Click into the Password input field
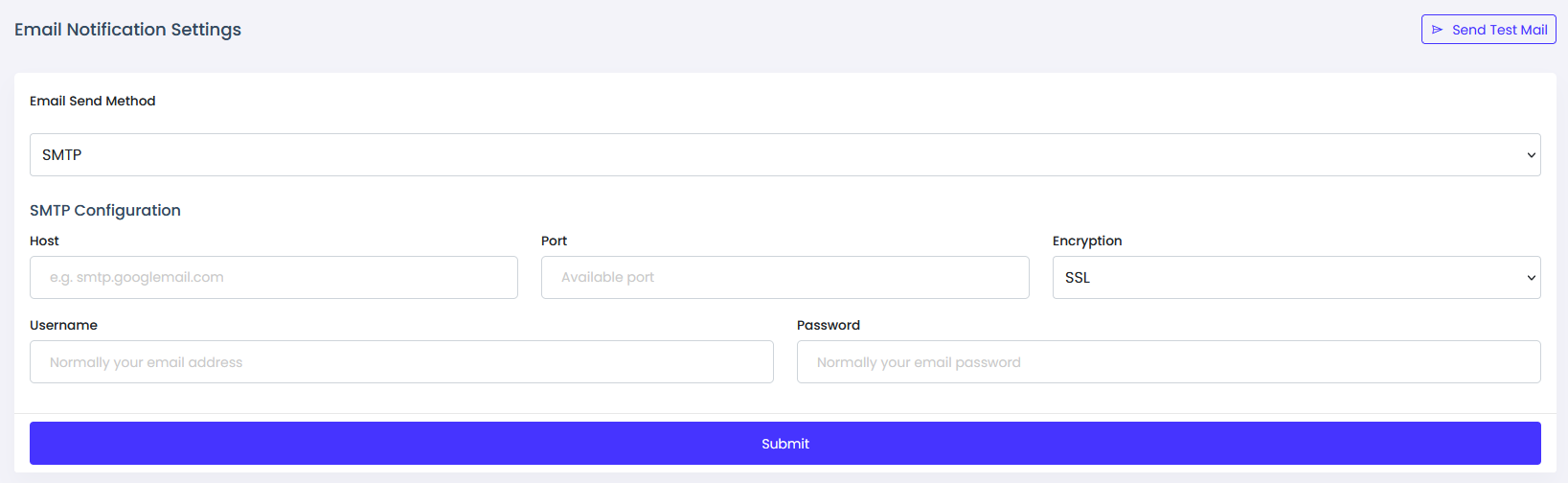This screenshot has width=1568, height=483. point(1169,362)
